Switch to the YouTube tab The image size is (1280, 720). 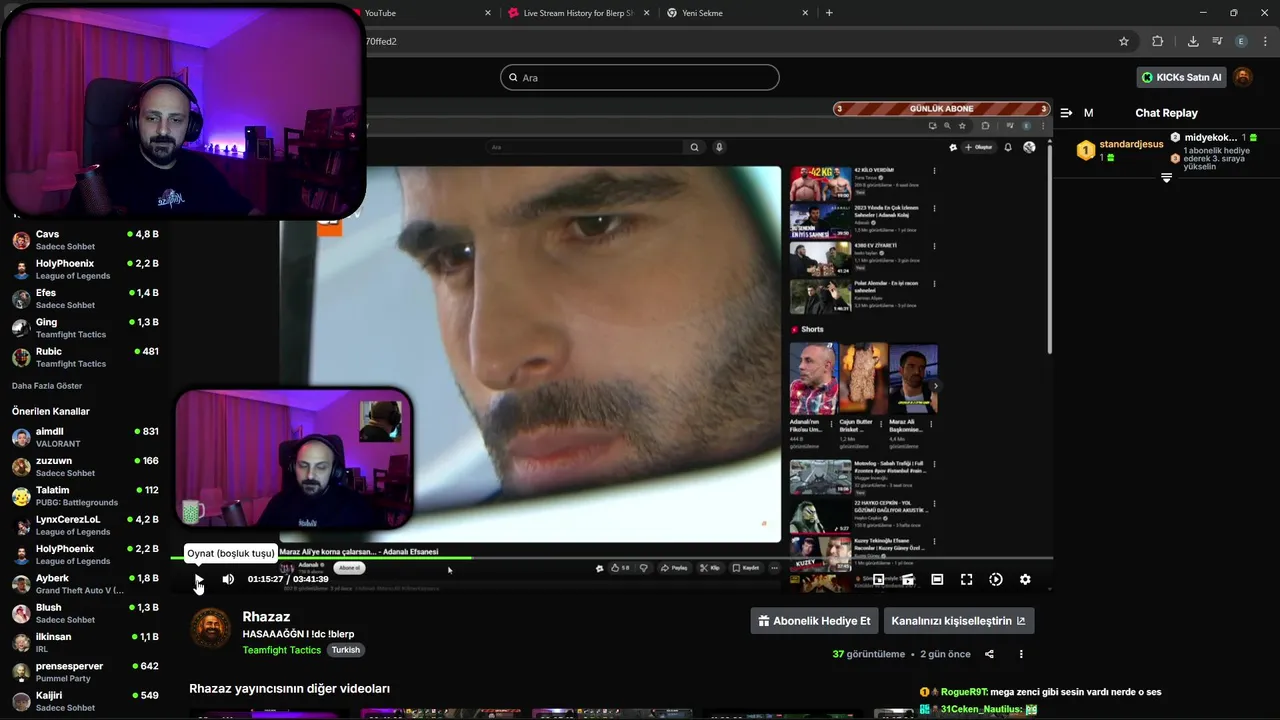click(x=418, y=13)
